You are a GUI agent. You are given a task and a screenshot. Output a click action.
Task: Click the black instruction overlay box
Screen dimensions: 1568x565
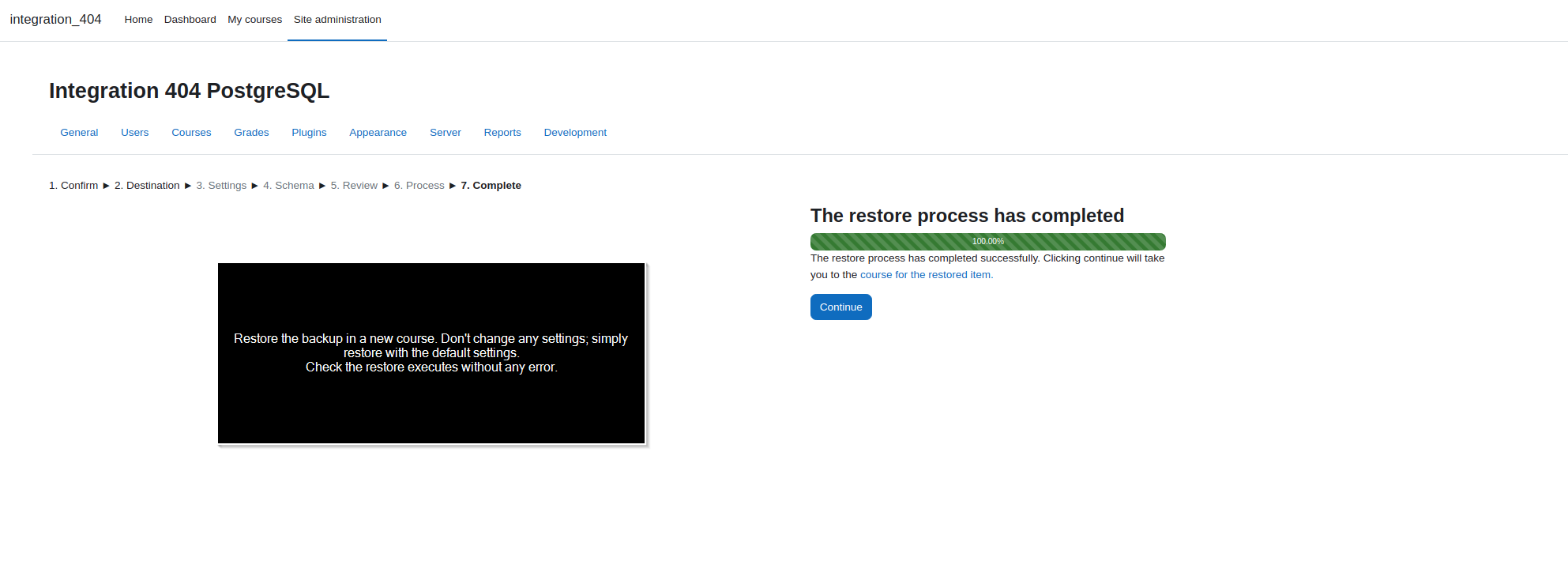coord(431,353)
